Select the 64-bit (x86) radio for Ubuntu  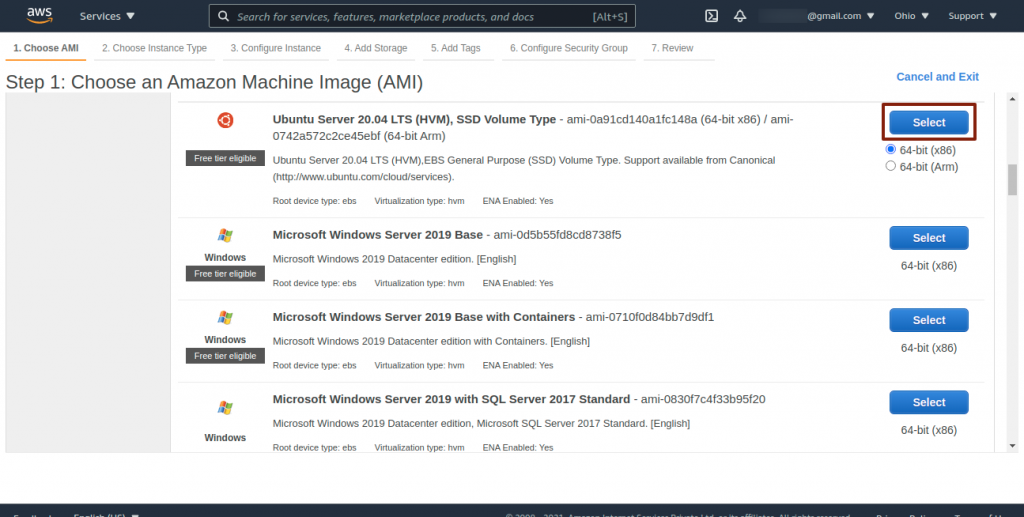coord(890,149)
